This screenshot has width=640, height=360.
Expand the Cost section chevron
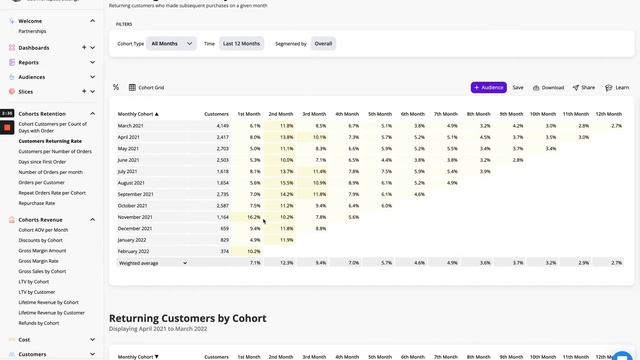[x=93, y=340]
